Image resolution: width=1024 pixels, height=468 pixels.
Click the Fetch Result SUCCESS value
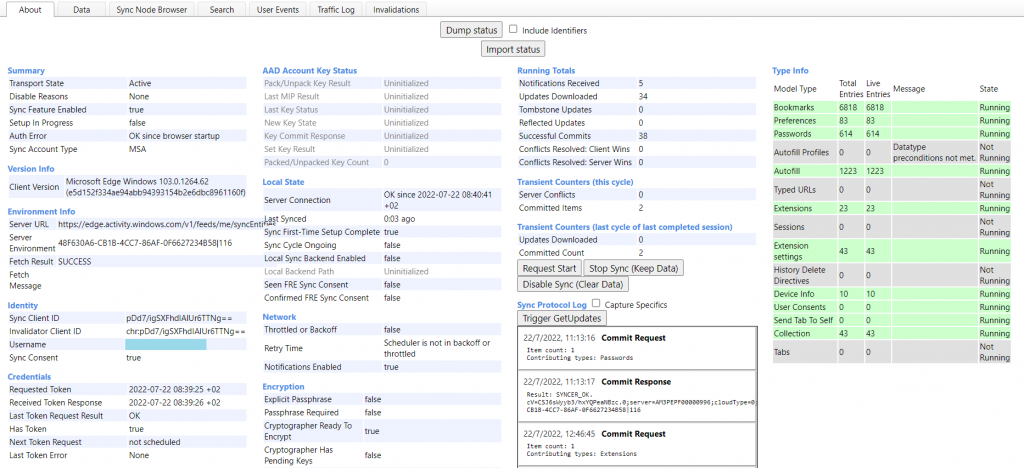click(74, 261)
